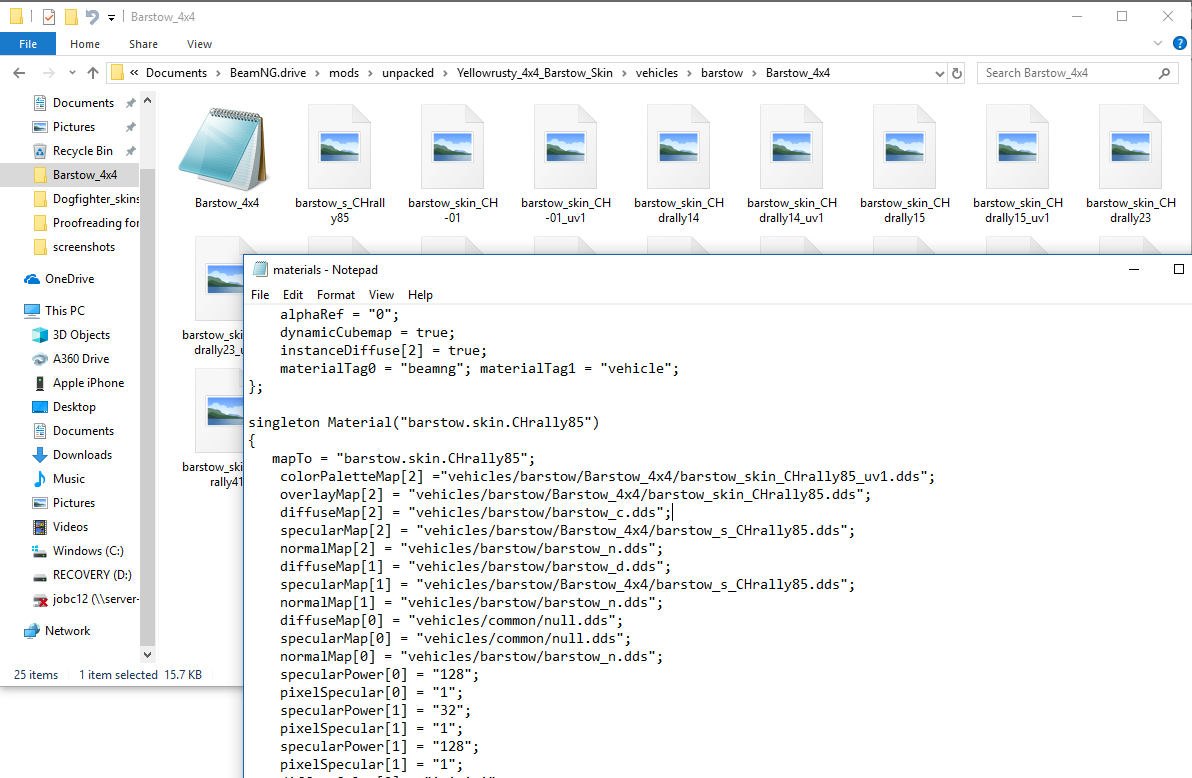
Task: Open the View ribbon tab in Explorer
Action: [199, 44]
